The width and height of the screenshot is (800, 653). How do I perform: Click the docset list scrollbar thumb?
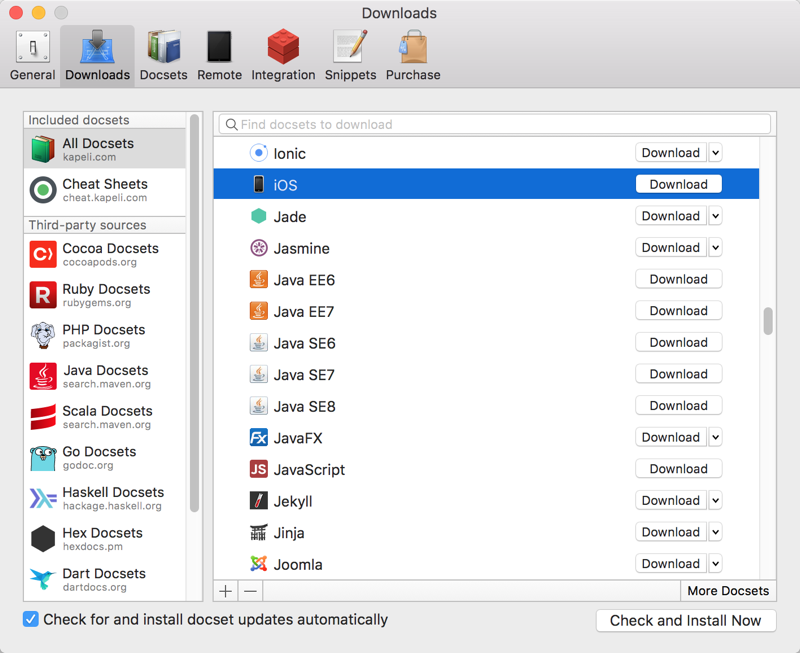click(x=768, y=321)
